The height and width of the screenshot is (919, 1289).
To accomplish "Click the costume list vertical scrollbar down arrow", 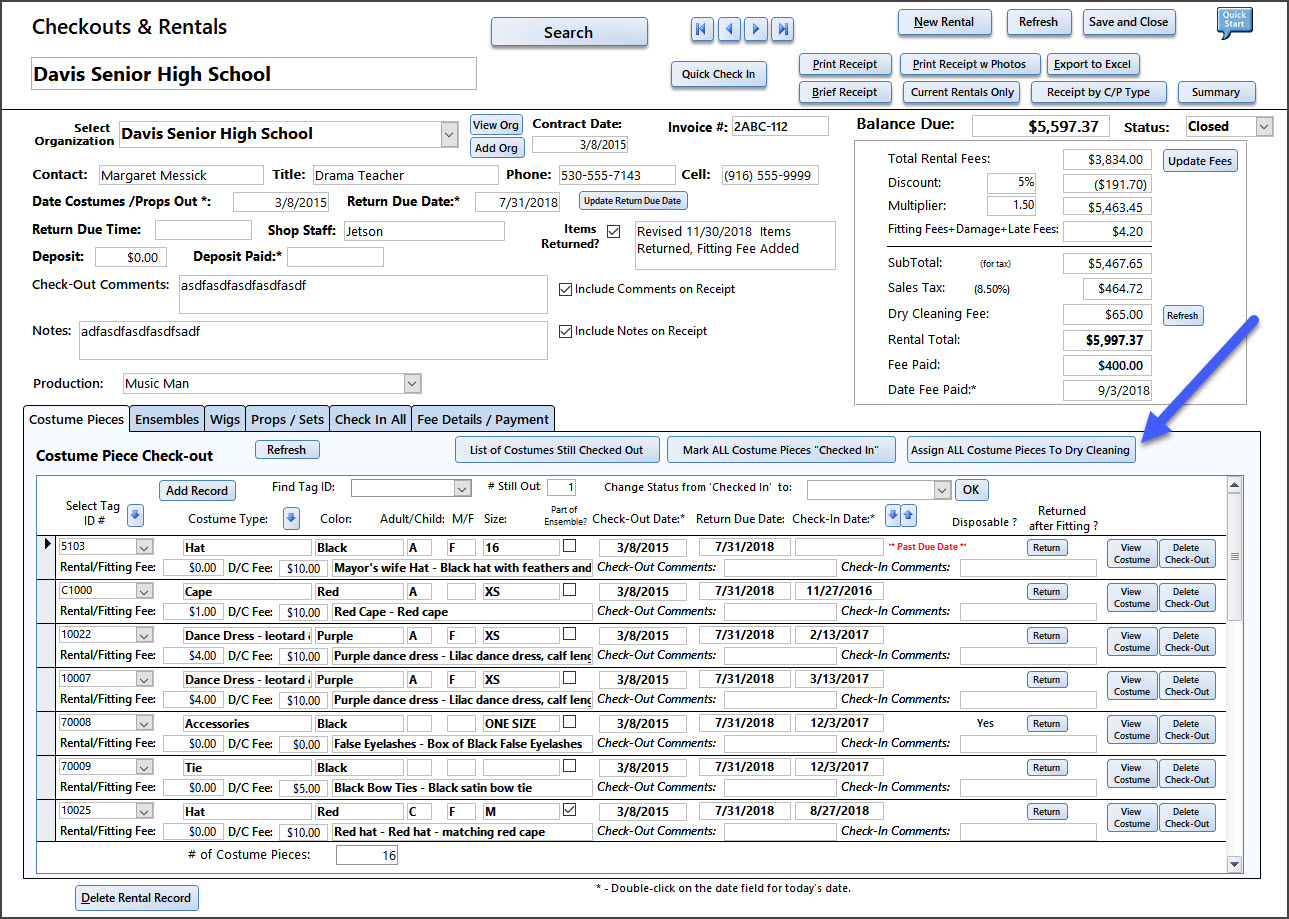I will (1234, 864).
